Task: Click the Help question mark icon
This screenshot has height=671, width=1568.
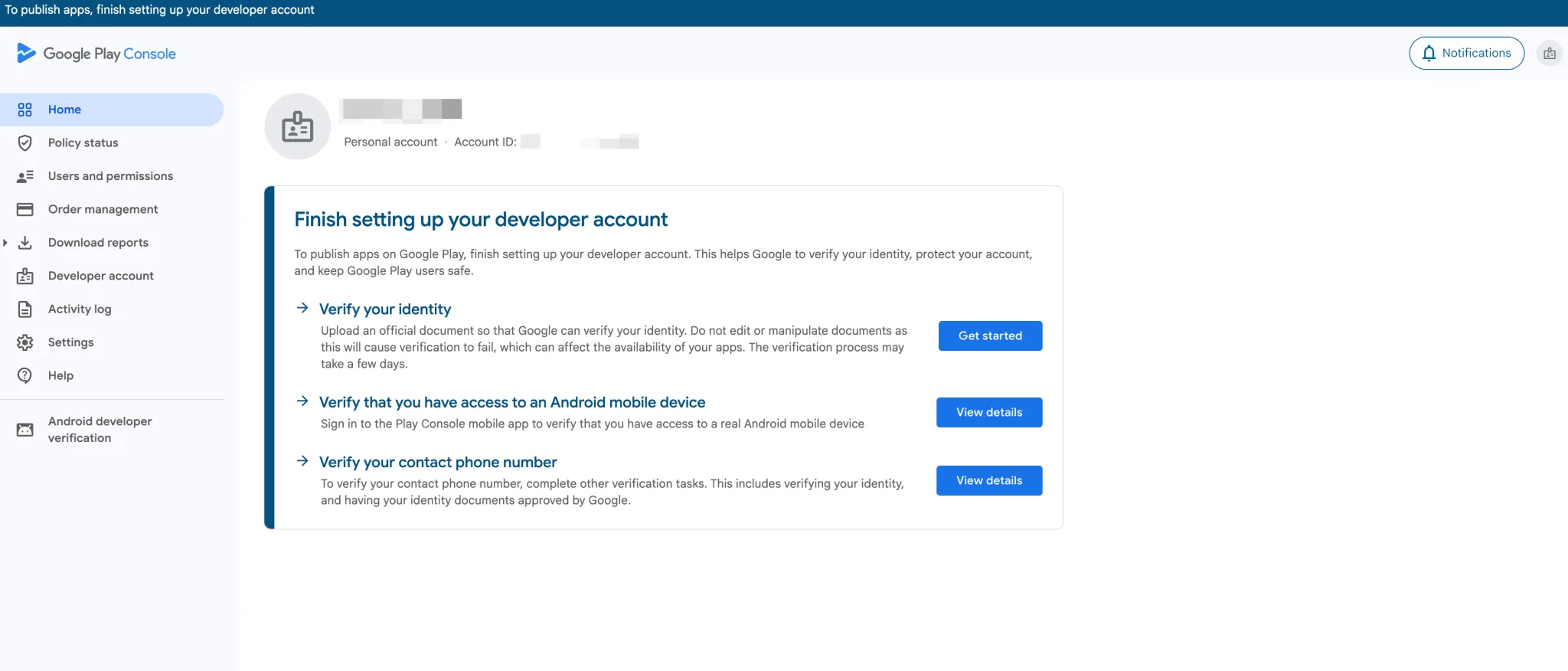Action: click(24, 375)
